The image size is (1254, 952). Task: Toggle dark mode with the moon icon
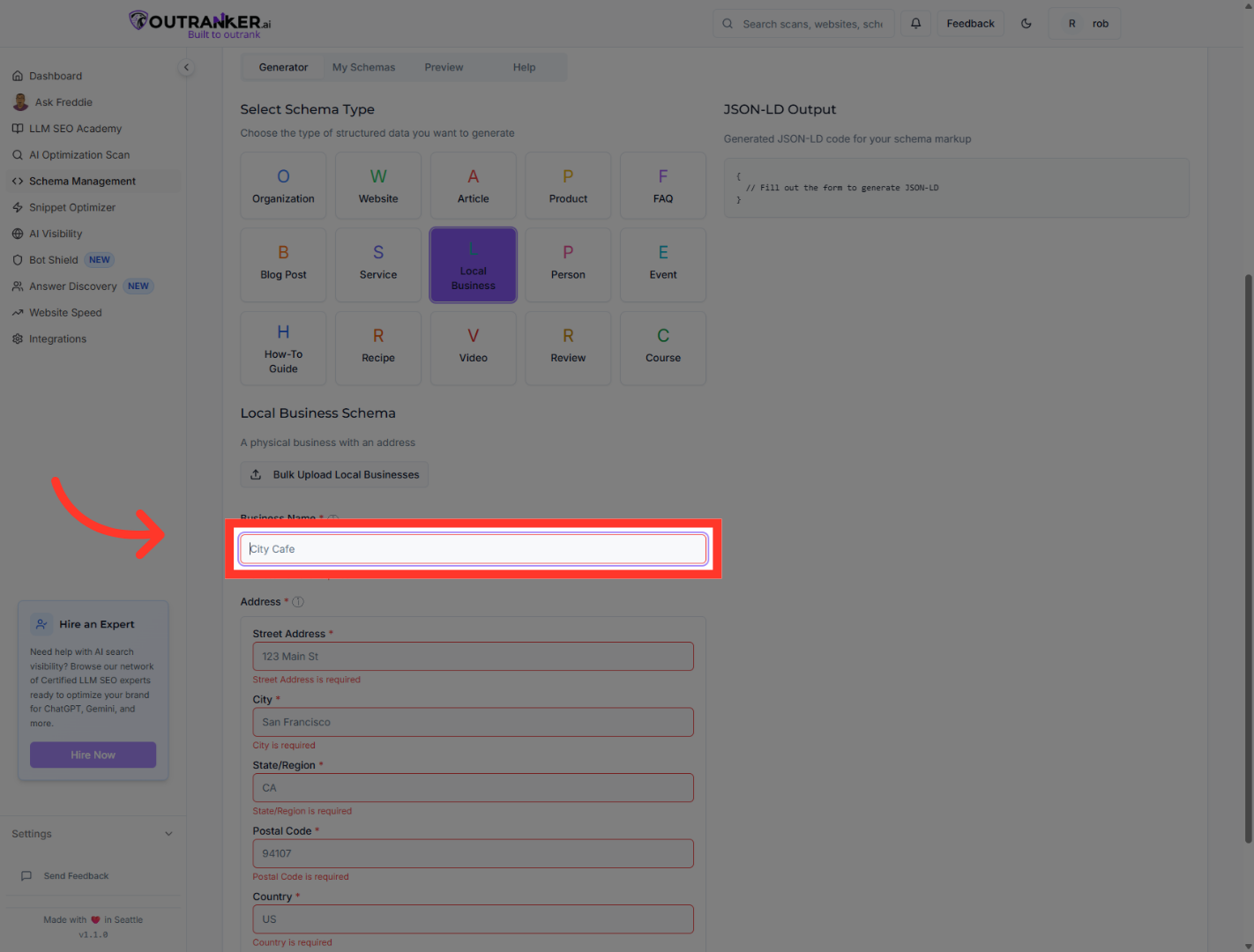coord(1026,23)
